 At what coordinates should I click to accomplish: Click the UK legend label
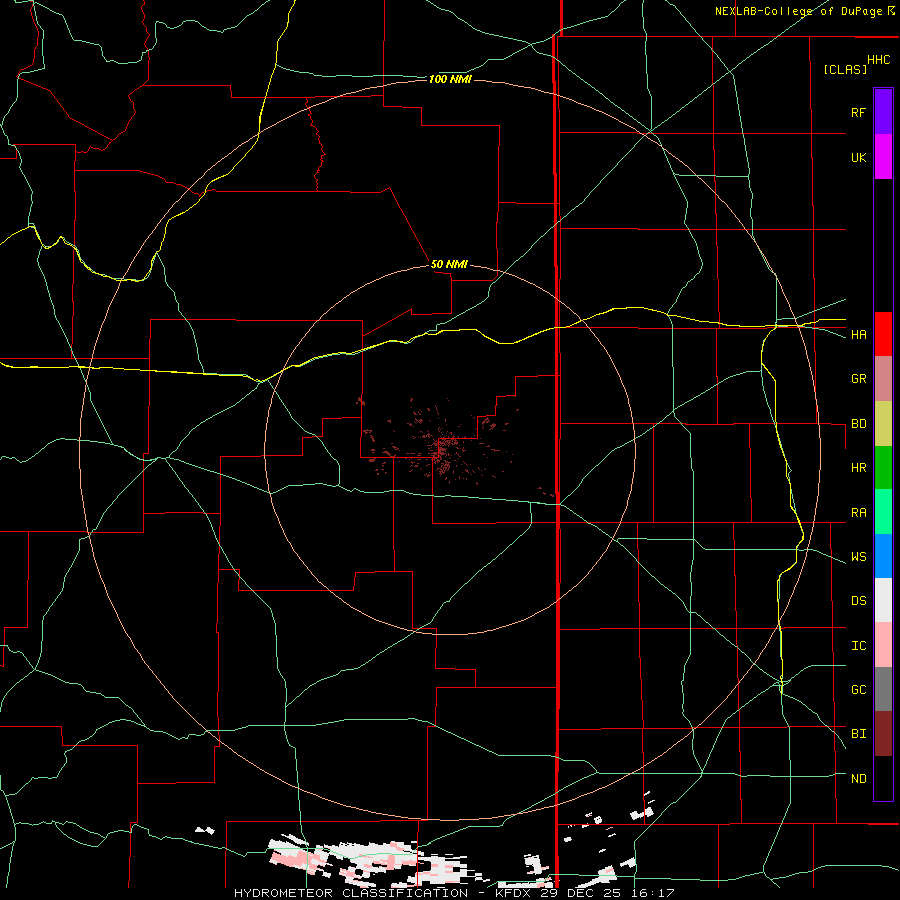(x=858, y=157)
